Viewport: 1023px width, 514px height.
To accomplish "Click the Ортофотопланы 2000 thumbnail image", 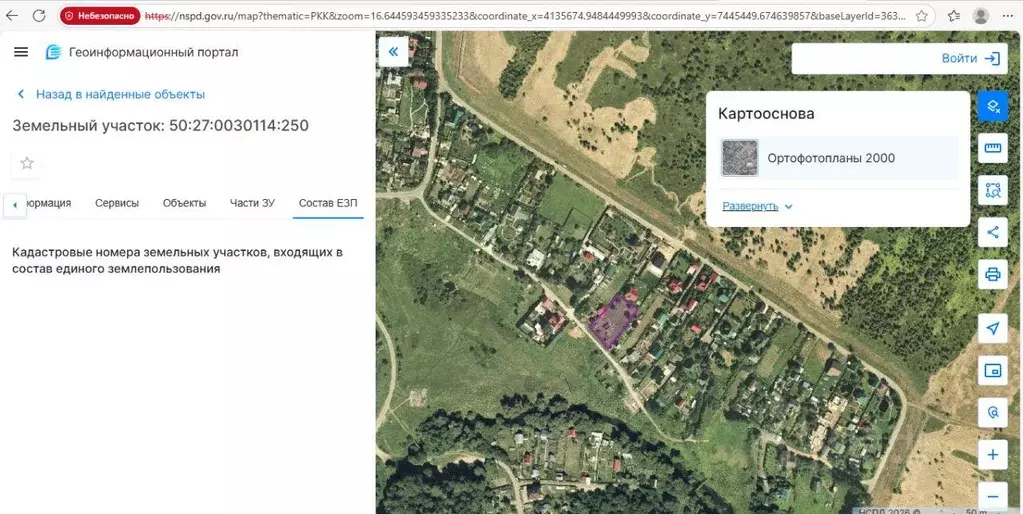I will pos(739,158).
